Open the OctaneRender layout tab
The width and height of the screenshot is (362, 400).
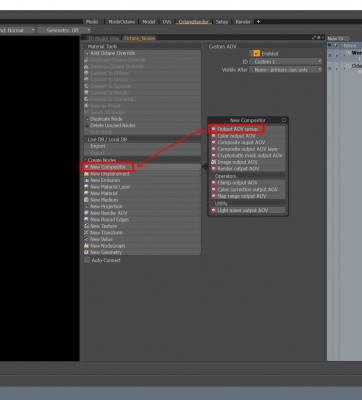(194, 22)
